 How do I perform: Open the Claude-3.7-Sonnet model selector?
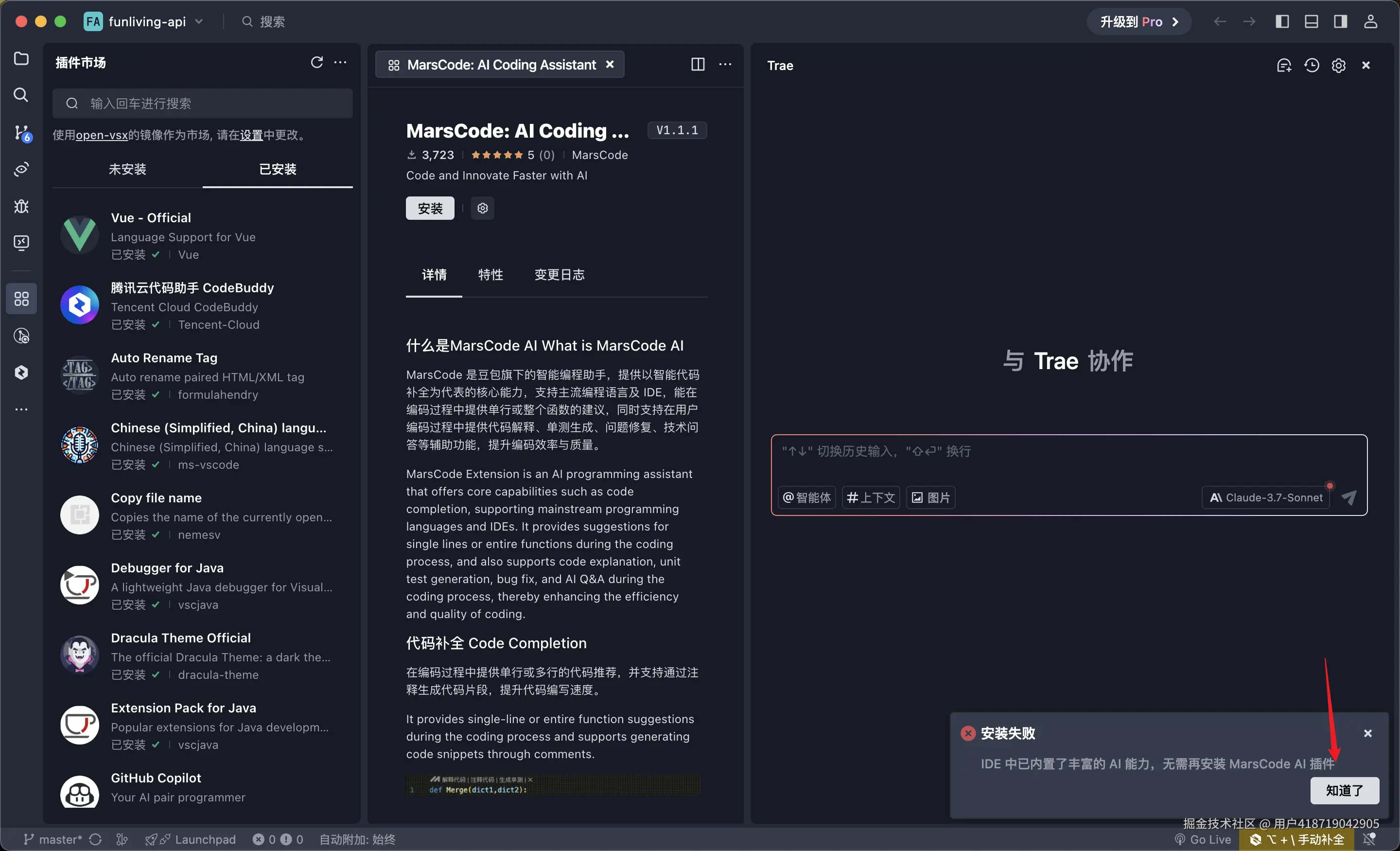tap(1265, 497)
